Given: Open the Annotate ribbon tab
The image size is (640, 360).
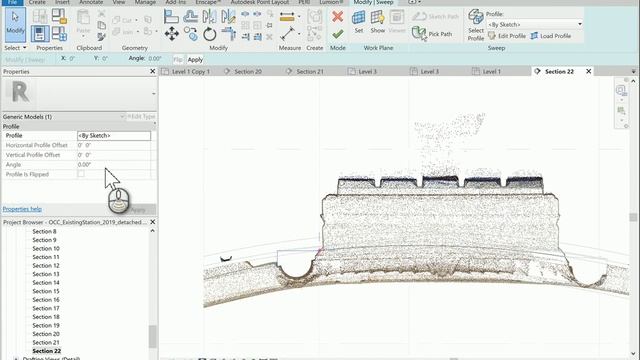Looking at the screenshot, I should pos(91,2).
